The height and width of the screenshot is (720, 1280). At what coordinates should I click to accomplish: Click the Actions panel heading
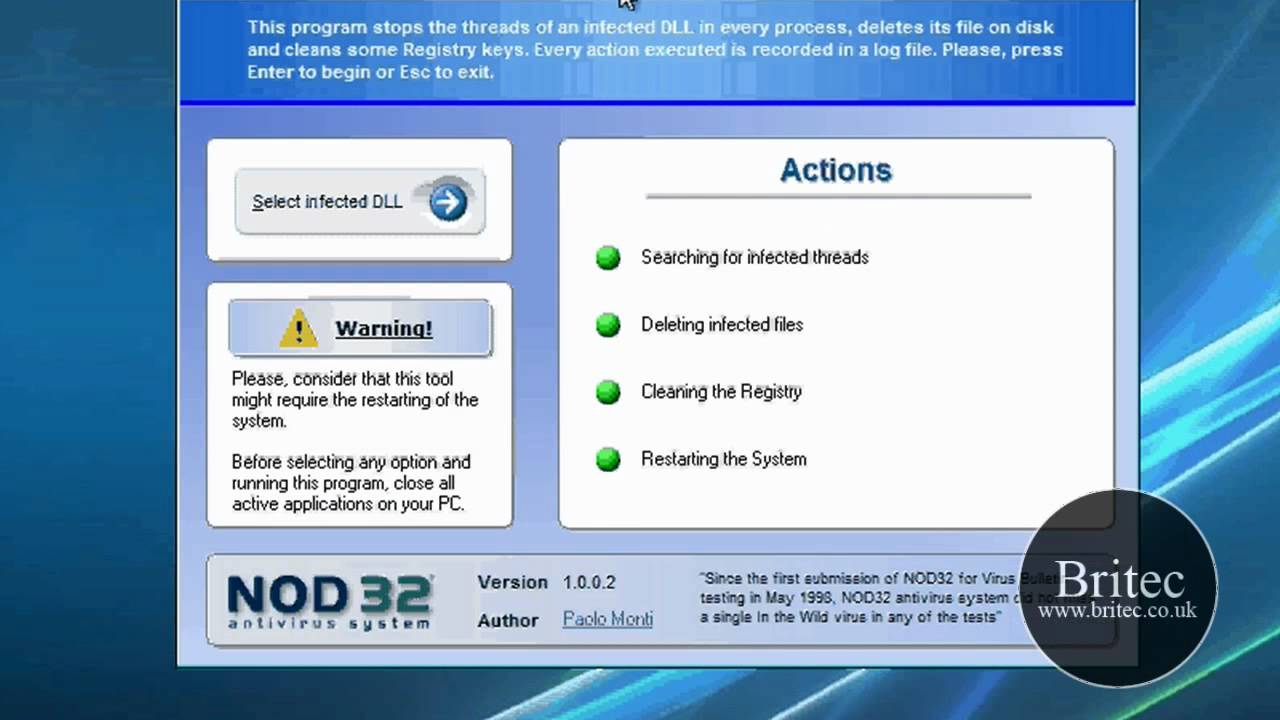click(x=836, y=170)
